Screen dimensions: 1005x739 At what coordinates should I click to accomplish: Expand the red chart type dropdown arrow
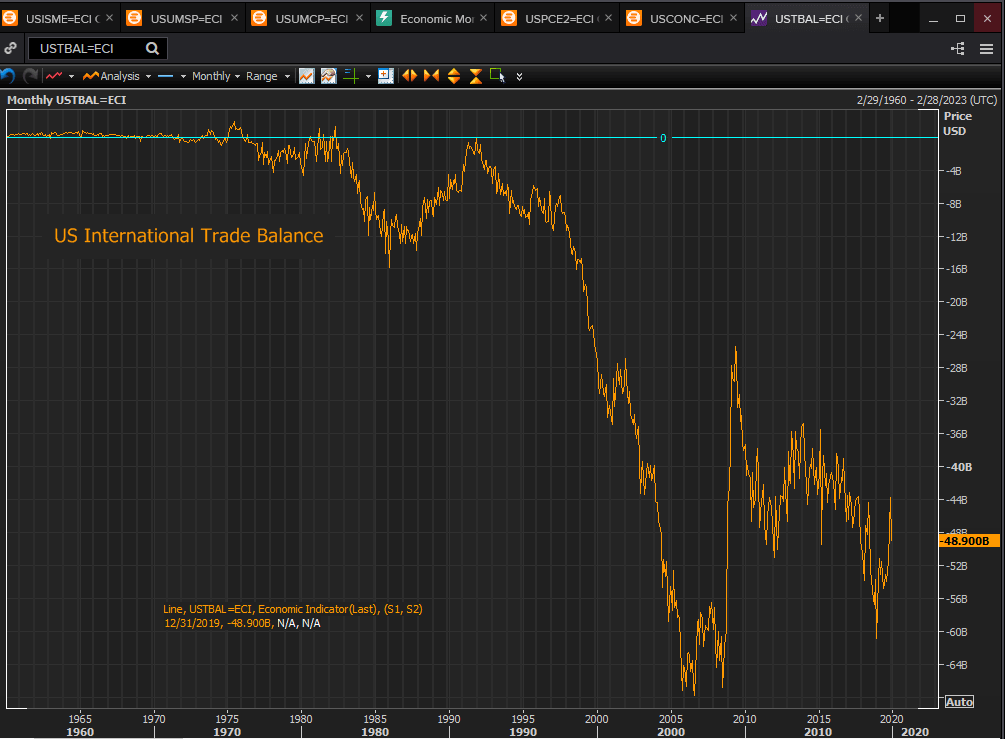[x=71, y=76]
